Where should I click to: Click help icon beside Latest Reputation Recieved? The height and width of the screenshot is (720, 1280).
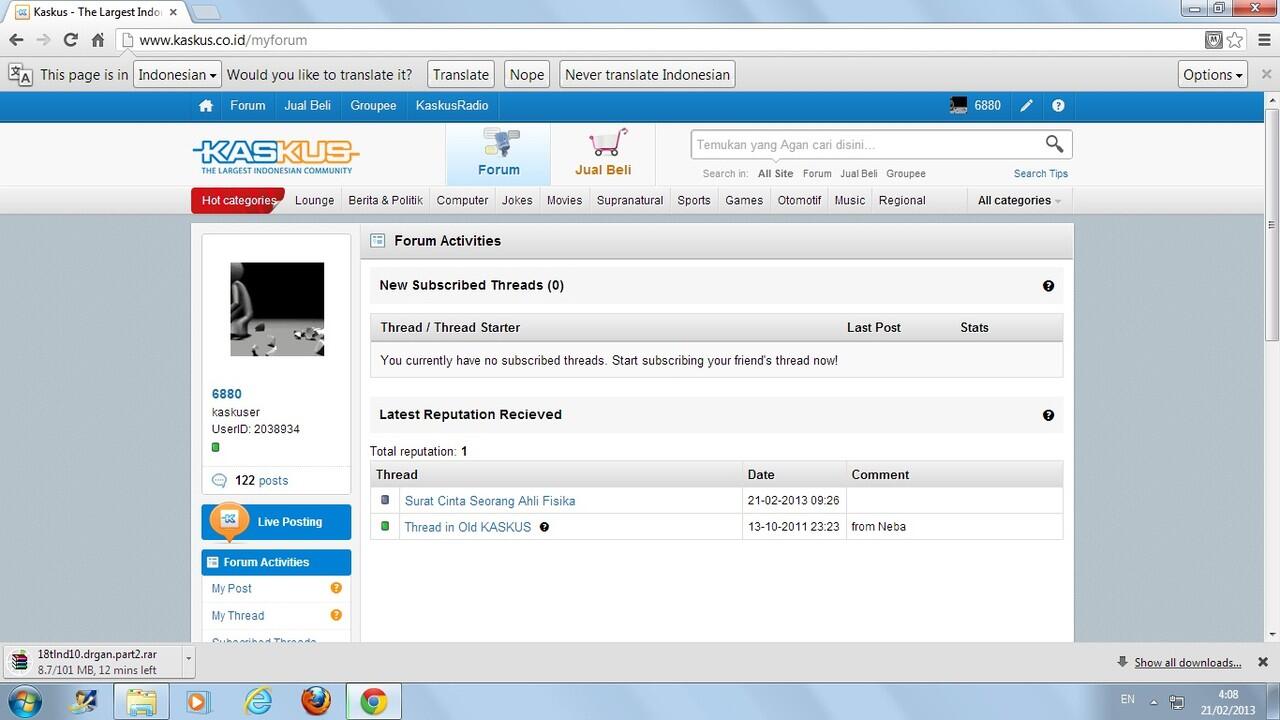click(x=1048, y=415)
